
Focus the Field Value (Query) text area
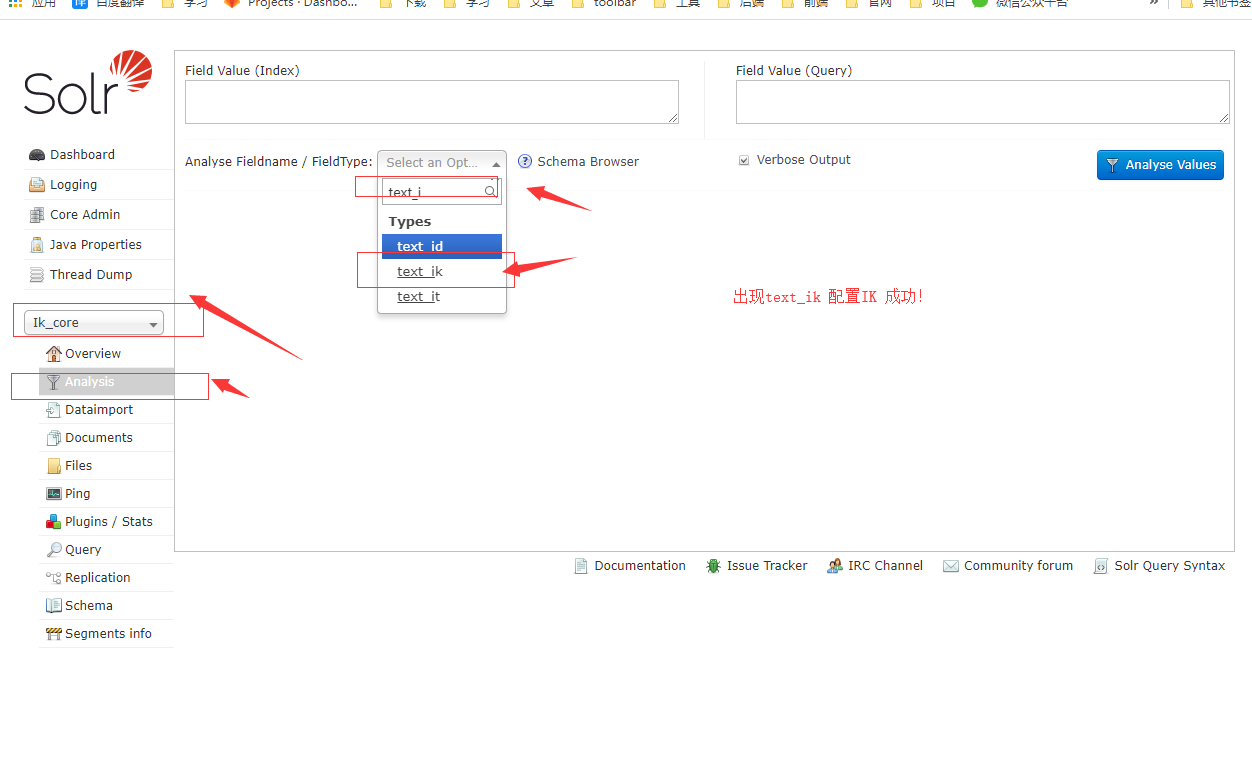pyautogui.click(x=983, y=102)
